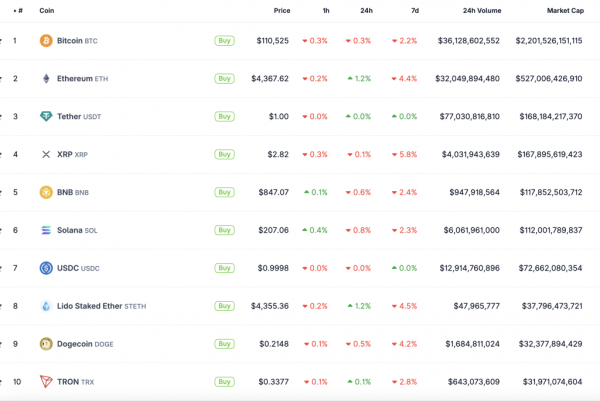Click Bitcoin market cap $2,201,526,151,115
The height and width of the screenshot is (401, 600).
pyautogui.click(x=549, y=41)
